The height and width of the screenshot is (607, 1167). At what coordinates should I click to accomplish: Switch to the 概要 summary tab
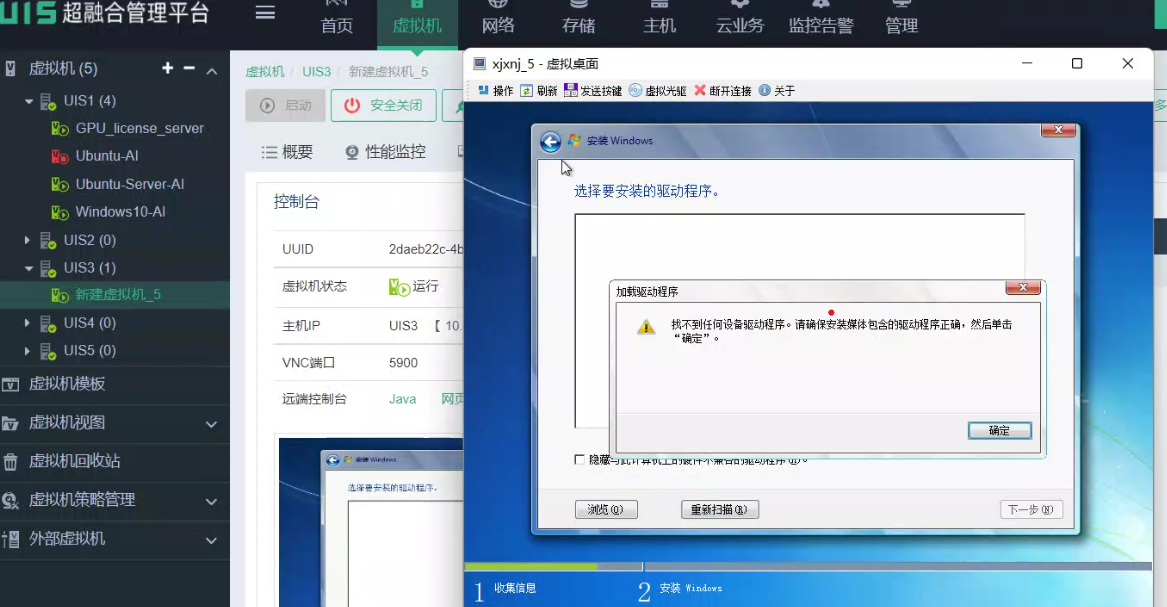click(287, 152)
